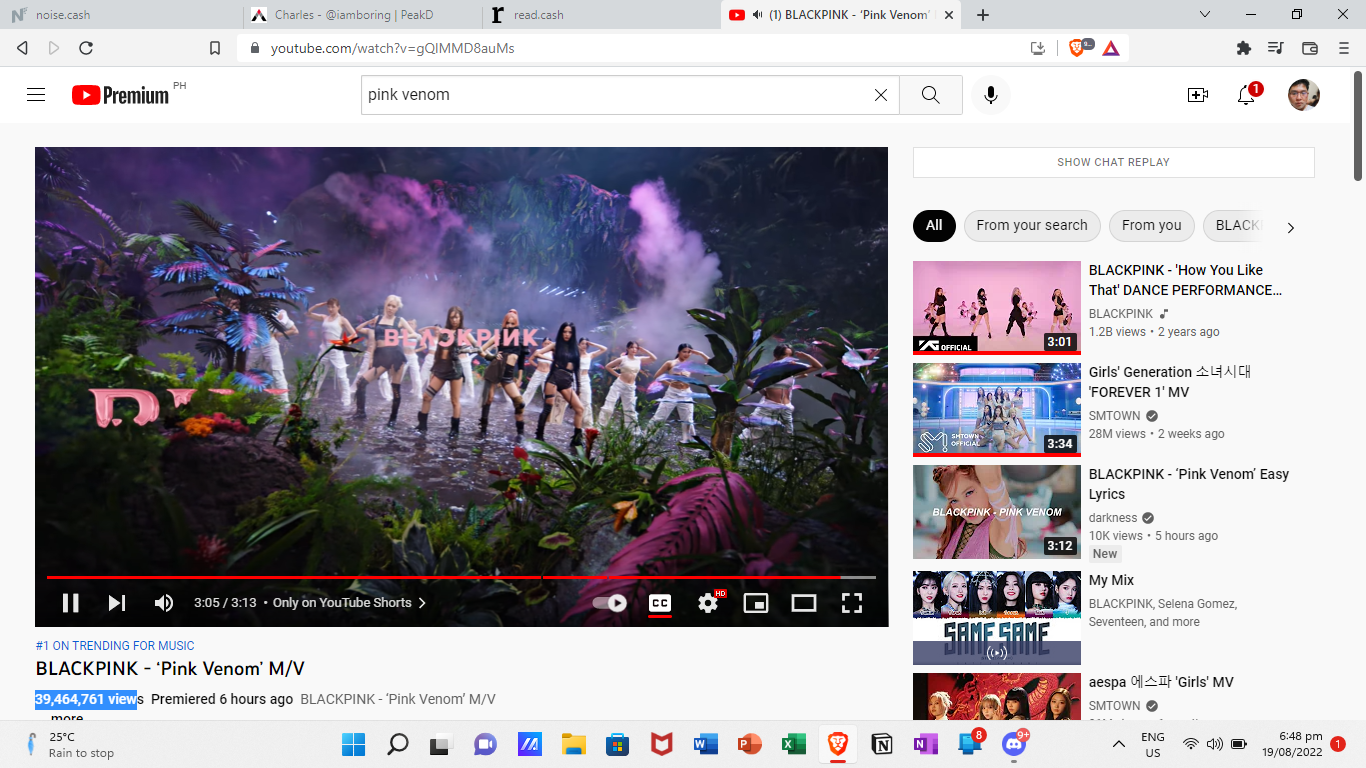The width and height of the screenshot is (1366, 768).
Task: Clear the 'pink venom' search text
Action: click(x=881, y=95)
